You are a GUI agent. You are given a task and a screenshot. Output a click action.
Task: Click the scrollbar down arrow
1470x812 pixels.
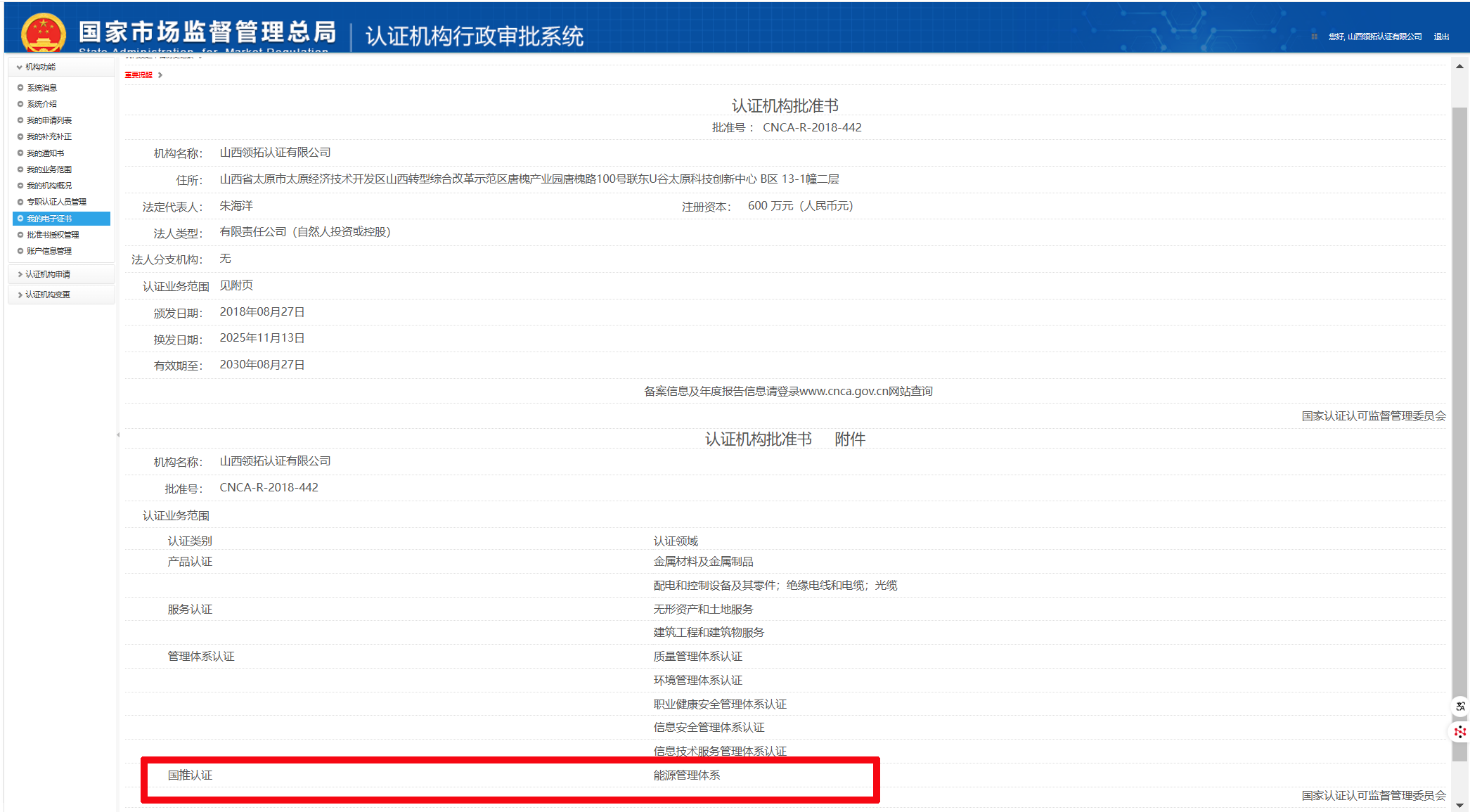pos(1459,806)
